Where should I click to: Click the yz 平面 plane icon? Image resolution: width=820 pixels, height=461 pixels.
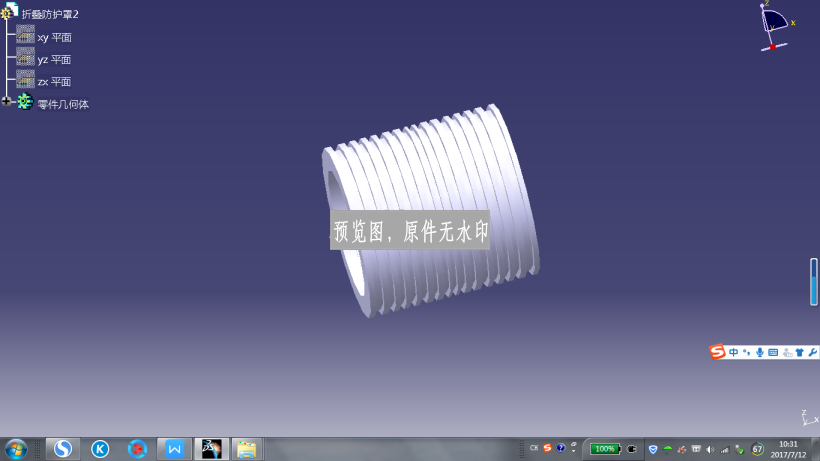25,56
